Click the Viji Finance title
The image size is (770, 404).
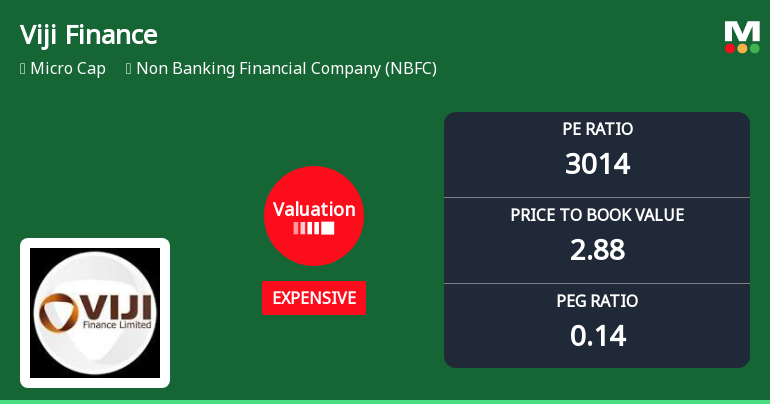coord(88,35)
